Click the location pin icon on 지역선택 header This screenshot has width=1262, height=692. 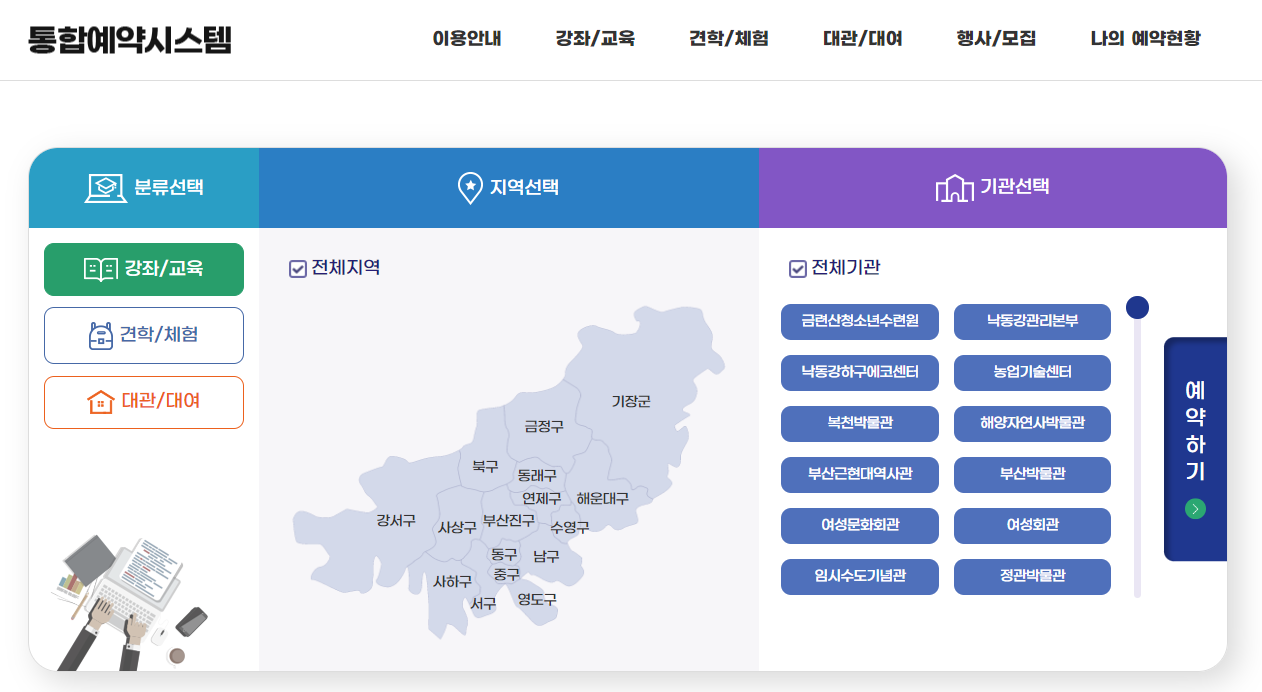[x=470, y=186]
